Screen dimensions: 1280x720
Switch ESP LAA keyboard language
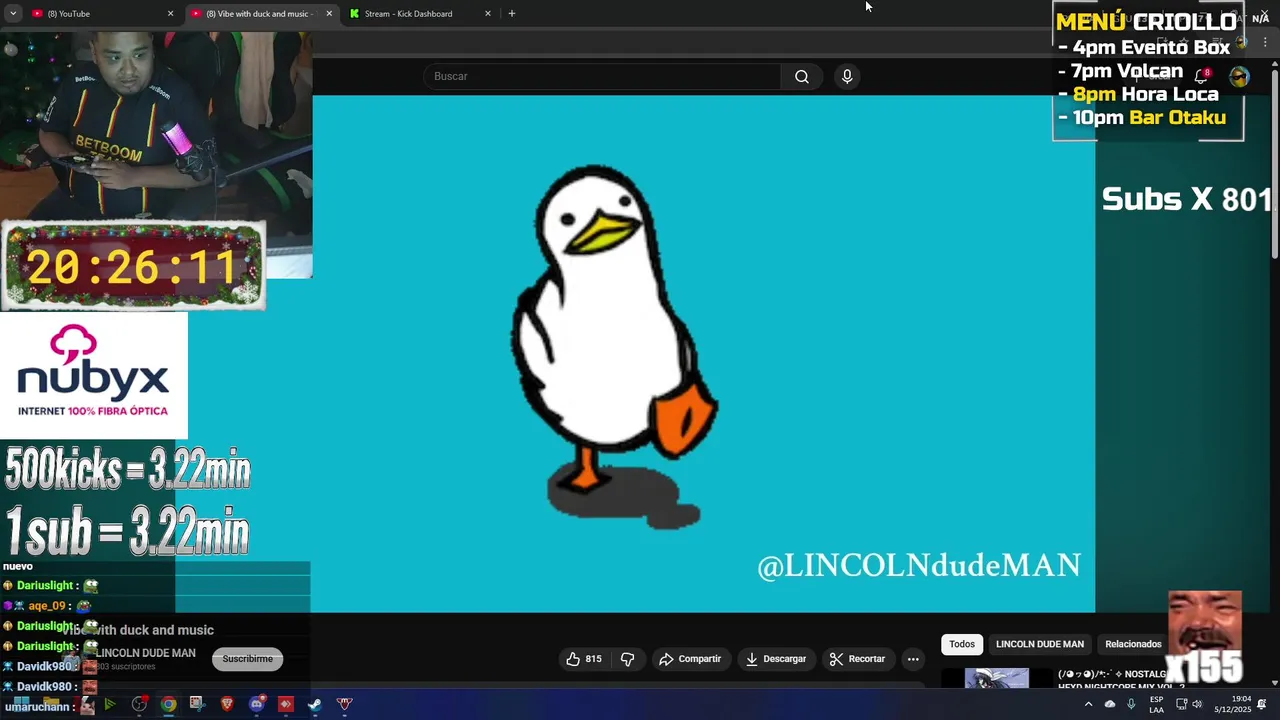click(x=1156, y=705)
